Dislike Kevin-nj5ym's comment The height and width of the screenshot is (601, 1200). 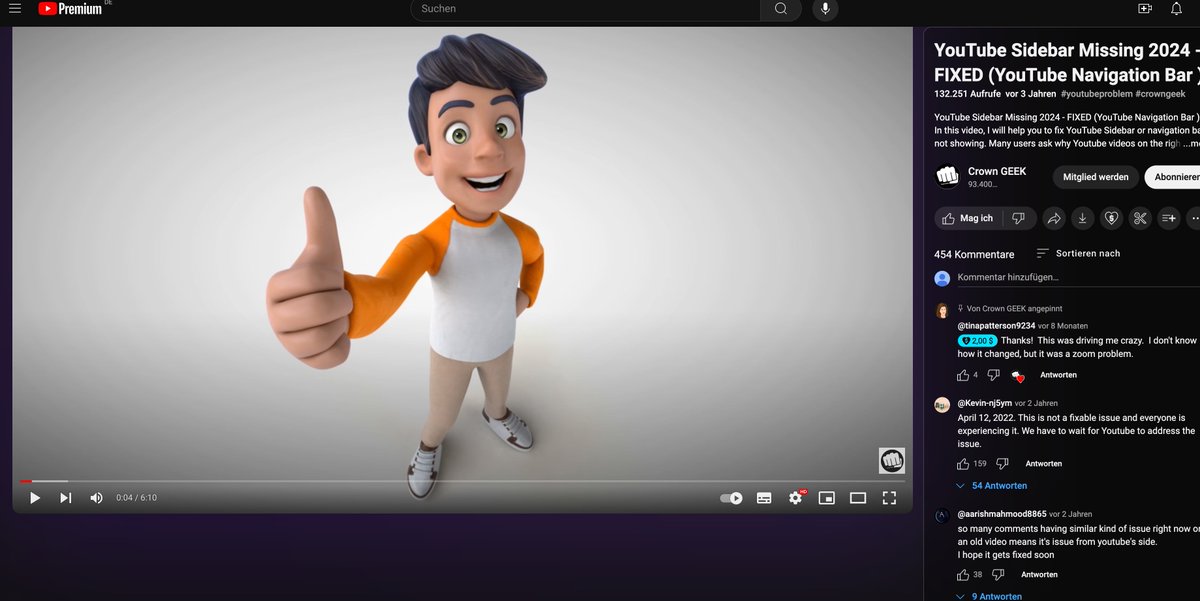pyautogui.click(x=1002, y=464)
